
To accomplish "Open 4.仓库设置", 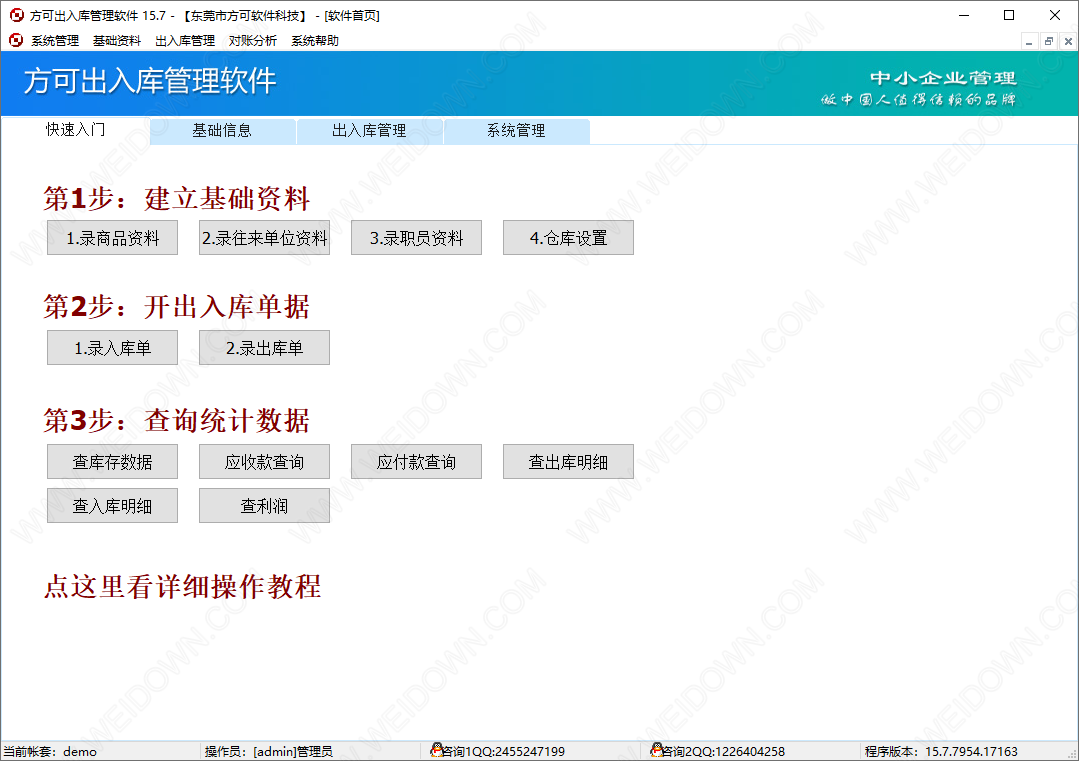I will tap(568, 238).
